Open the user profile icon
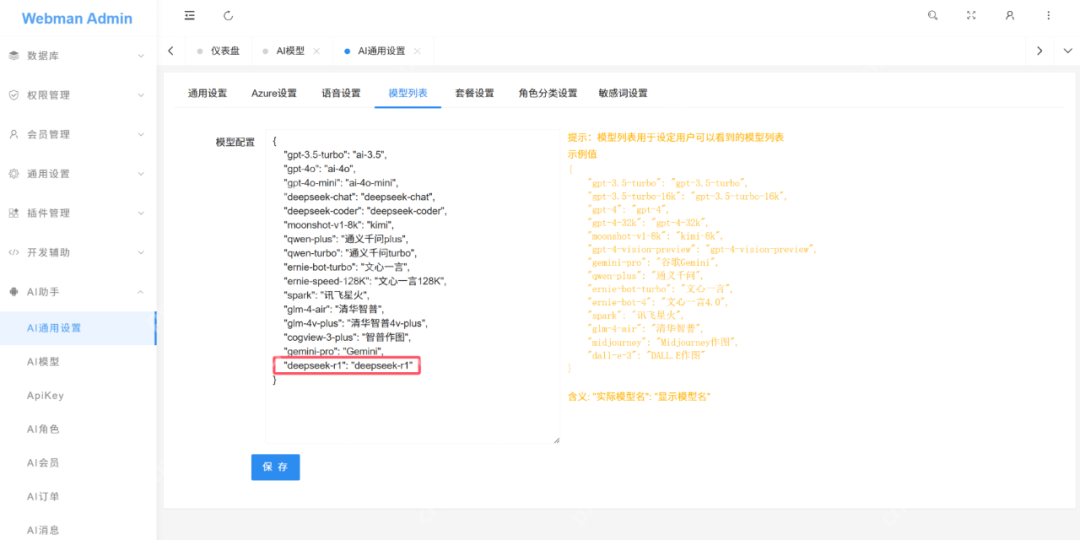Screen dimensions: 1080x540 point(1010,16)
